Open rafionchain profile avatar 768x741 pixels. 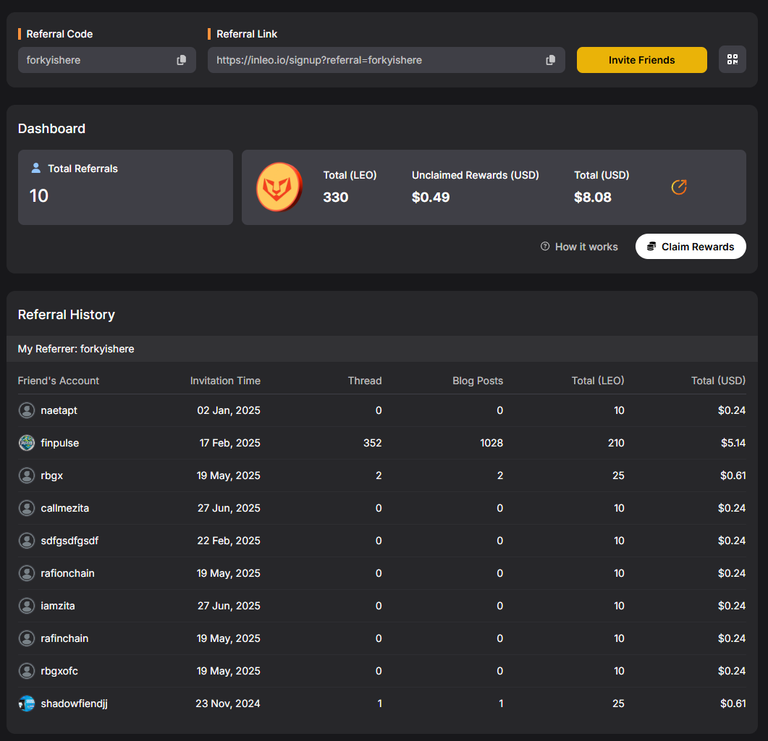[x=26, y=573]
